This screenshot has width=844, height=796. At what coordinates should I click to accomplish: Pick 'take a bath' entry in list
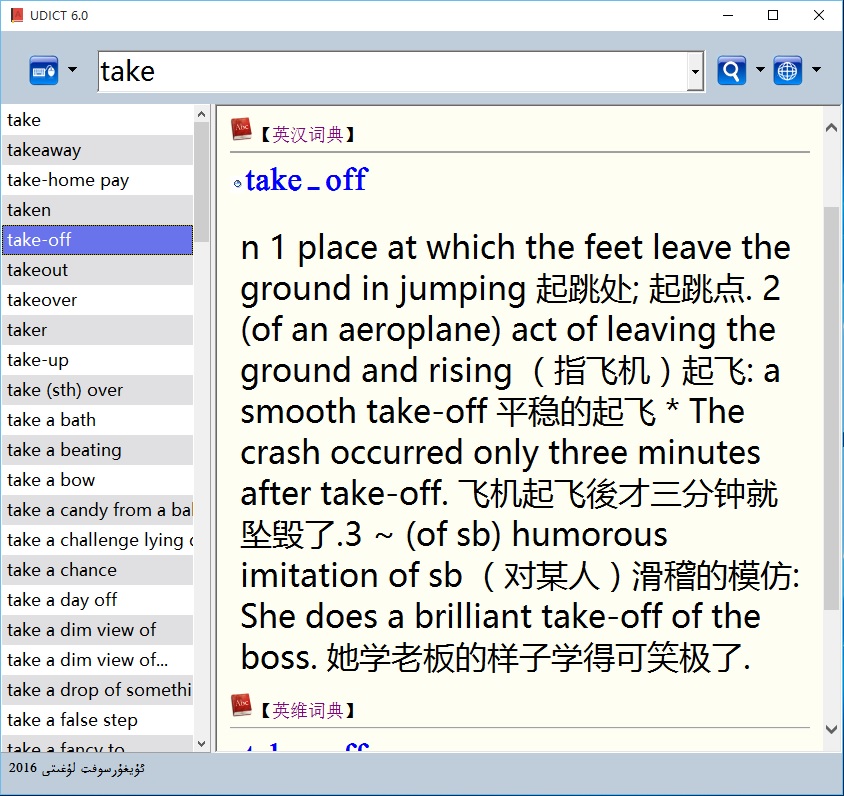pyautogui.click(x=52, y=420)
